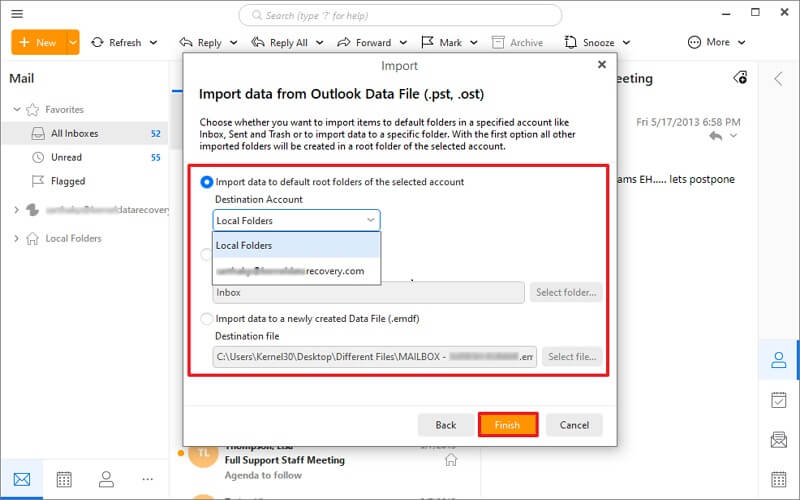Open the More toolbar menu
Screen dimensions: 800x500
click(x=716, y=42)
